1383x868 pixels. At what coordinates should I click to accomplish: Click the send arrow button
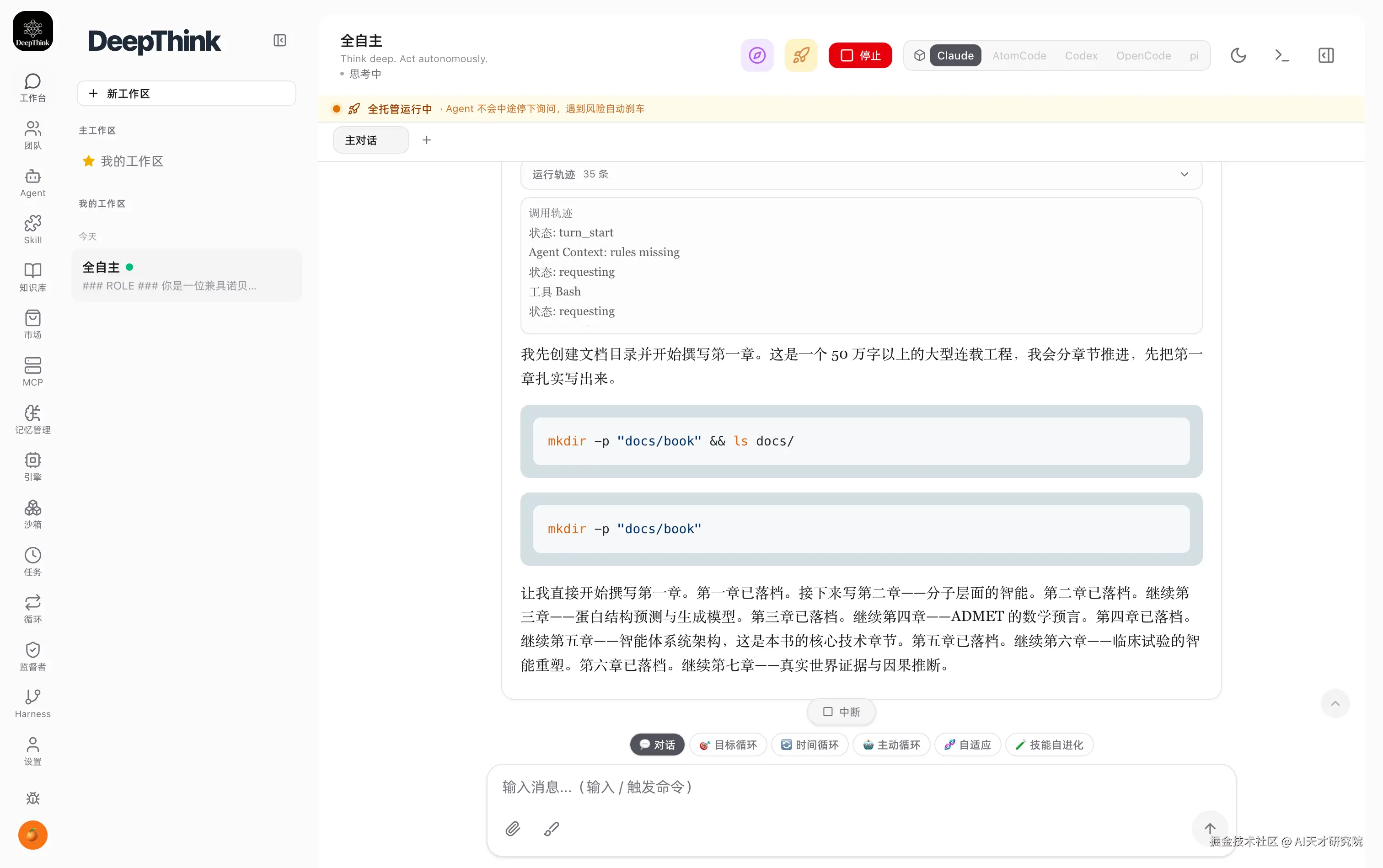pyautogui.click(x=1210, y=828)
